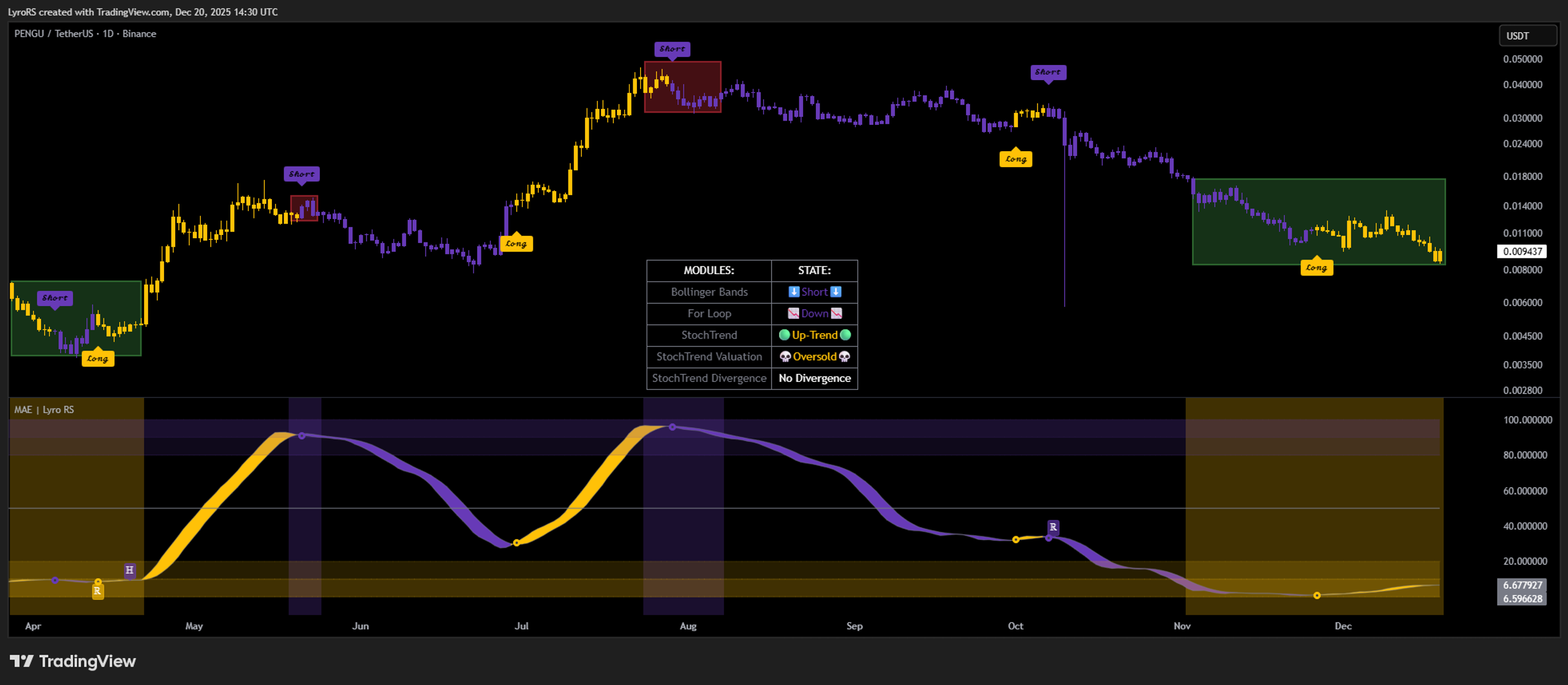The height and width of the screenshot is (685, 1568).
Task: Click the yellow dot on the late-November oscillator line
Action: point(1317,595)
